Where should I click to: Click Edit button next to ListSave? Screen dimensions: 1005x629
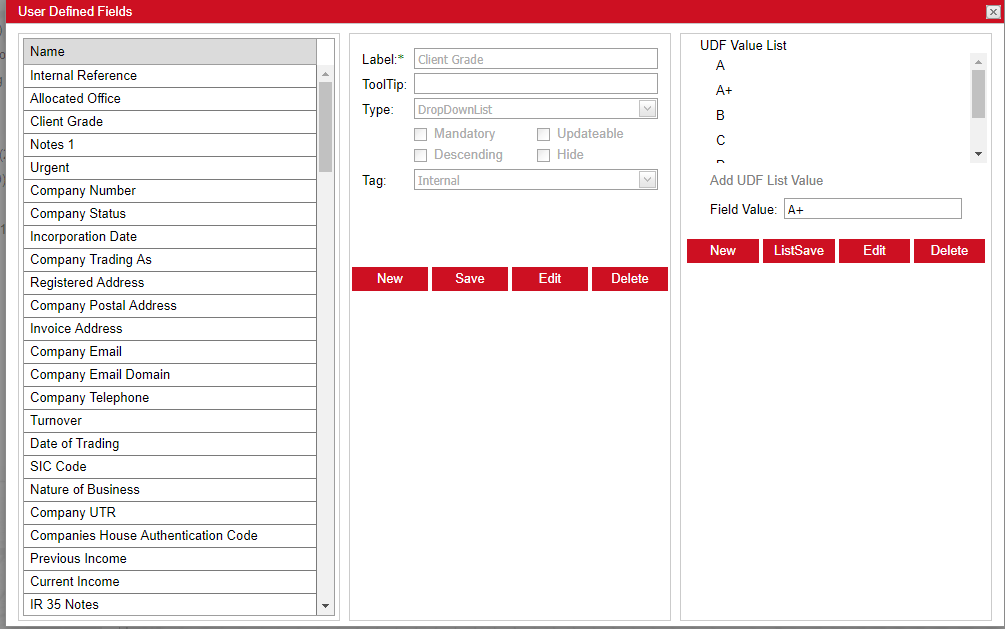click(874, 251)
